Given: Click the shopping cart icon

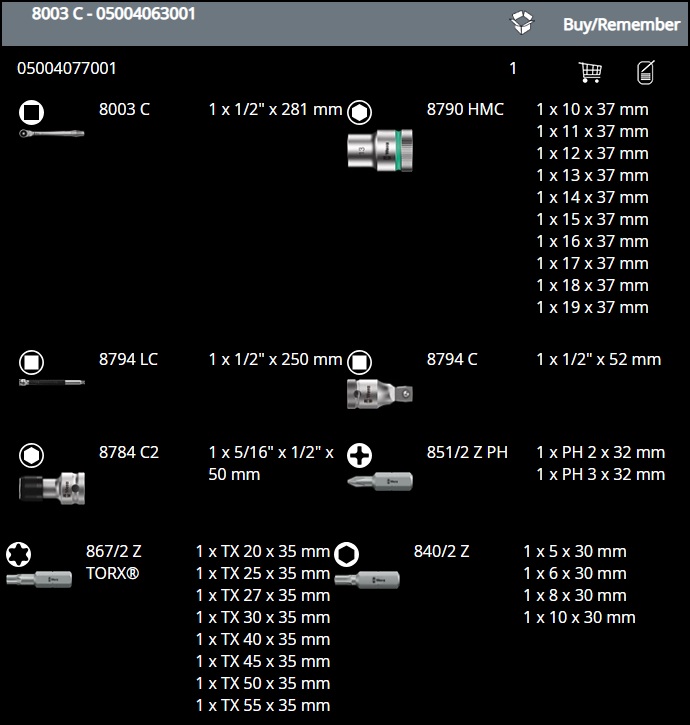Looking at the screenshot, I should tap(590, 72).
